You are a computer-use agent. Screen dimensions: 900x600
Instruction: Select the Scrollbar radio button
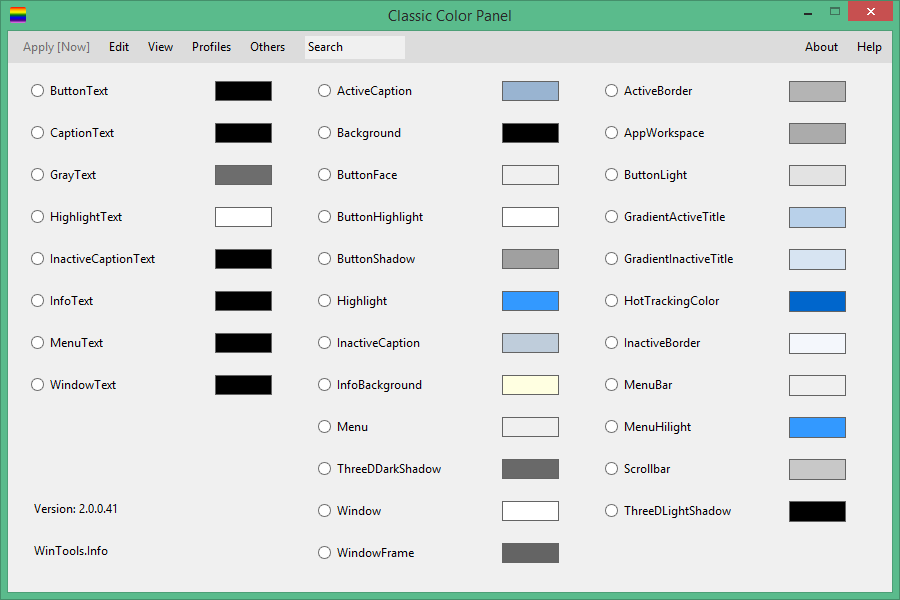point(612,469)
